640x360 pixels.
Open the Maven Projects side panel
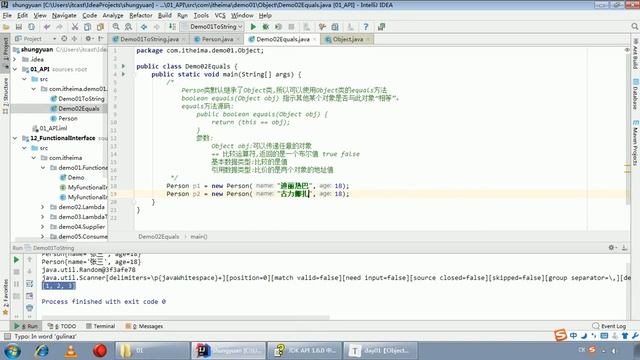click(635, 142)
